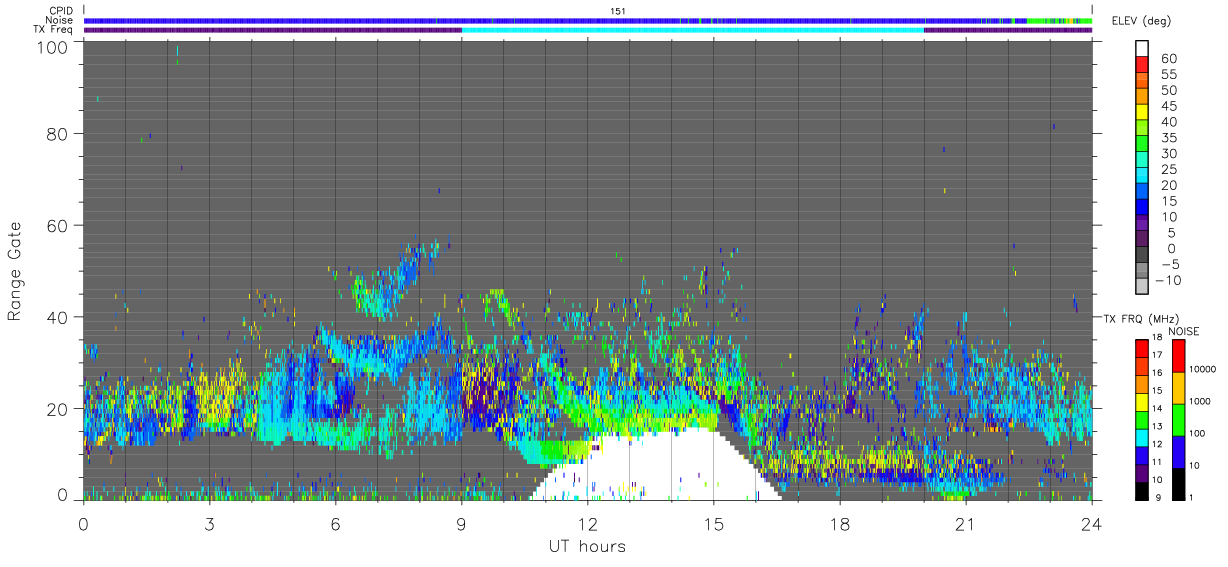This screenshot has height=567, width=1228.
Task: Click the 'UT hours' axis title
Action: (x=587, y=546)
